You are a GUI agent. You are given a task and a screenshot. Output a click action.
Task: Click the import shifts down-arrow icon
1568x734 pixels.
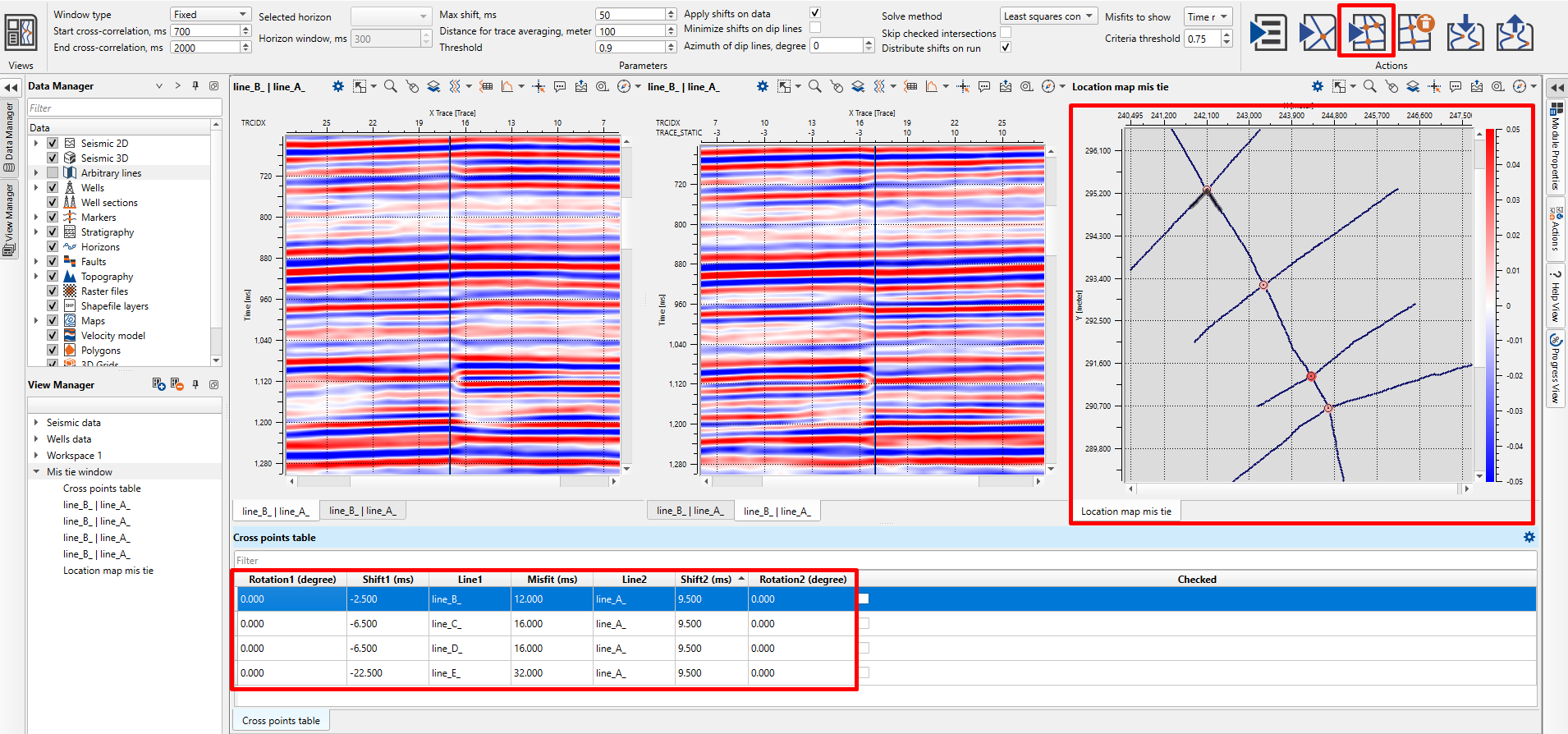[1465, 33]
